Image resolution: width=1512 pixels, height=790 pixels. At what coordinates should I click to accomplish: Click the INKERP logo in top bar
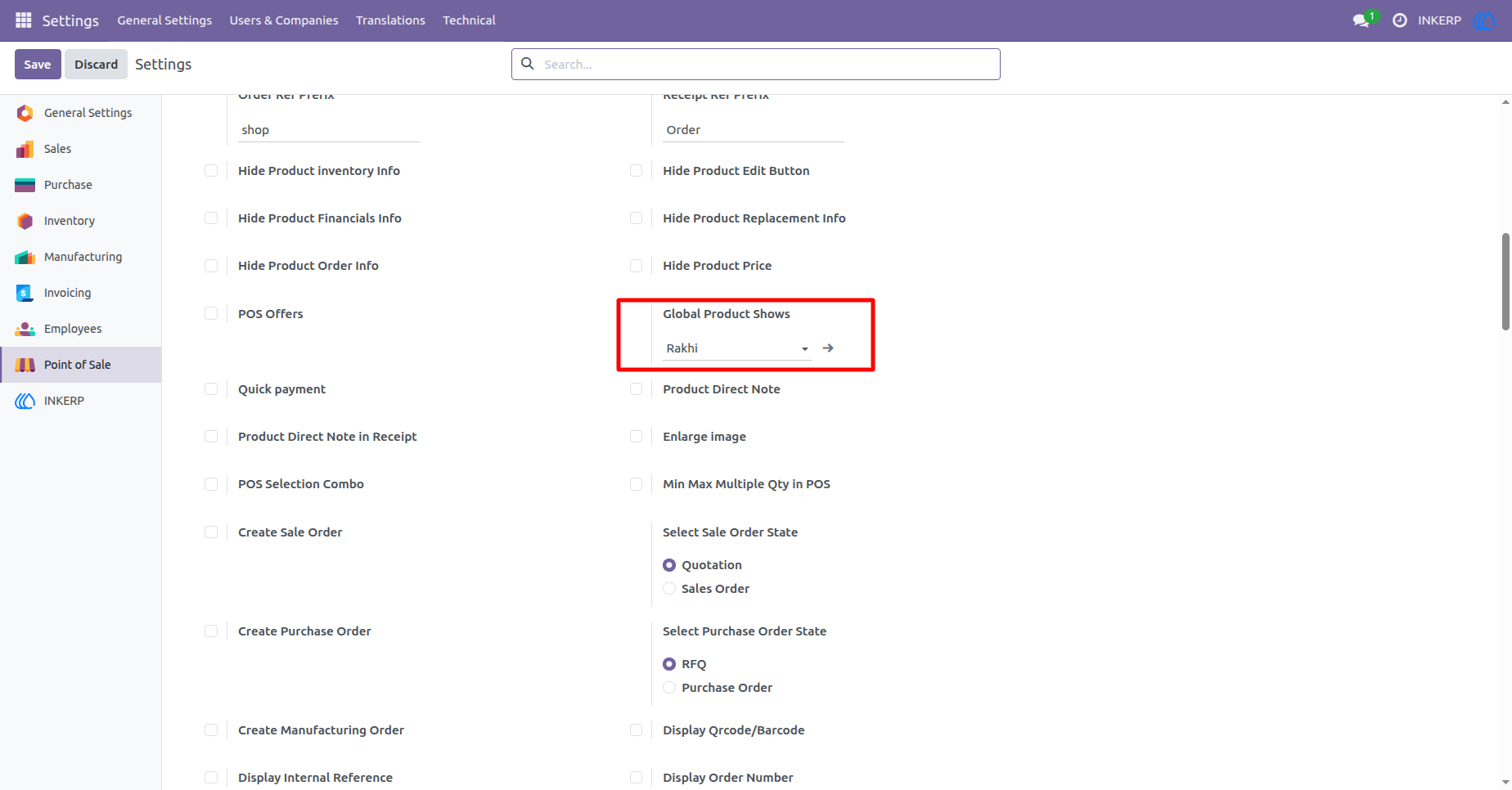pyautogui.click(x=1483, y=20)
